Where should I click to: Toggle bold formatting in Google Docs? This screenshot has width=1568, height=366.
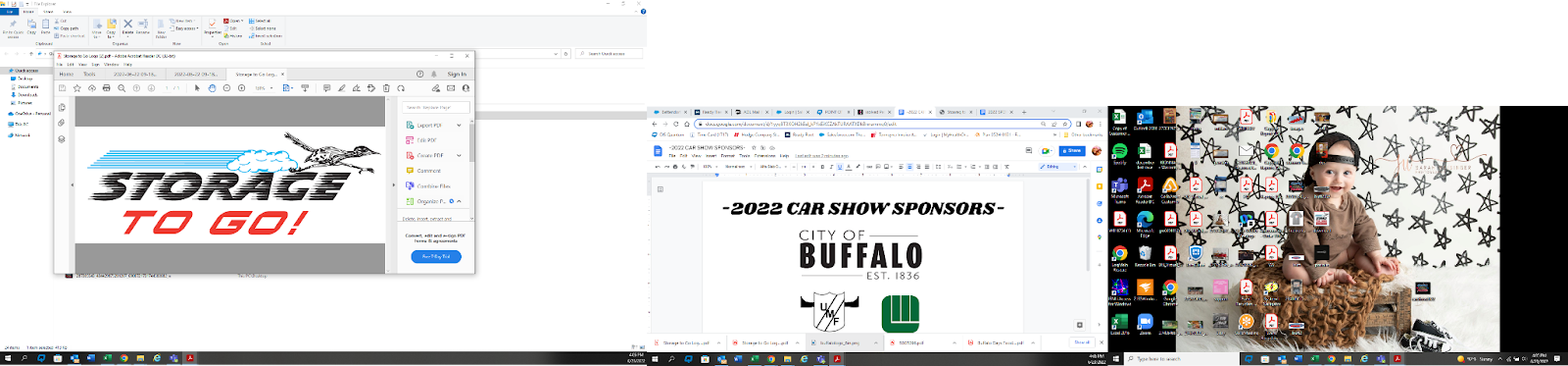click(823, 167)
